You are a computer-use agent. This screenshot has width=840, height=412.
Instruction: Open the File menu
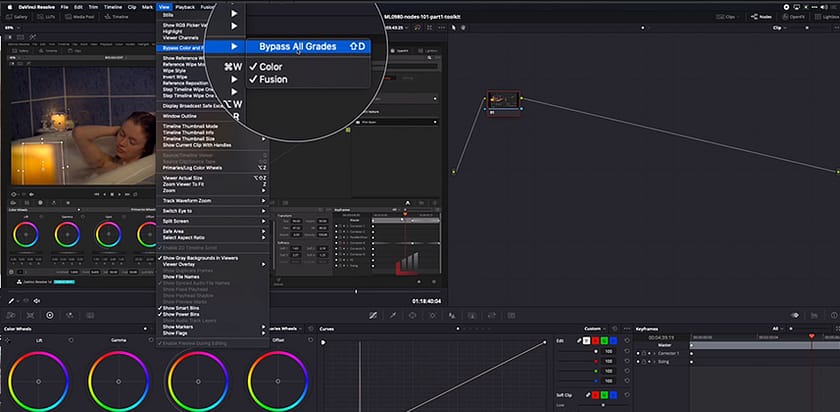(64, 8)
